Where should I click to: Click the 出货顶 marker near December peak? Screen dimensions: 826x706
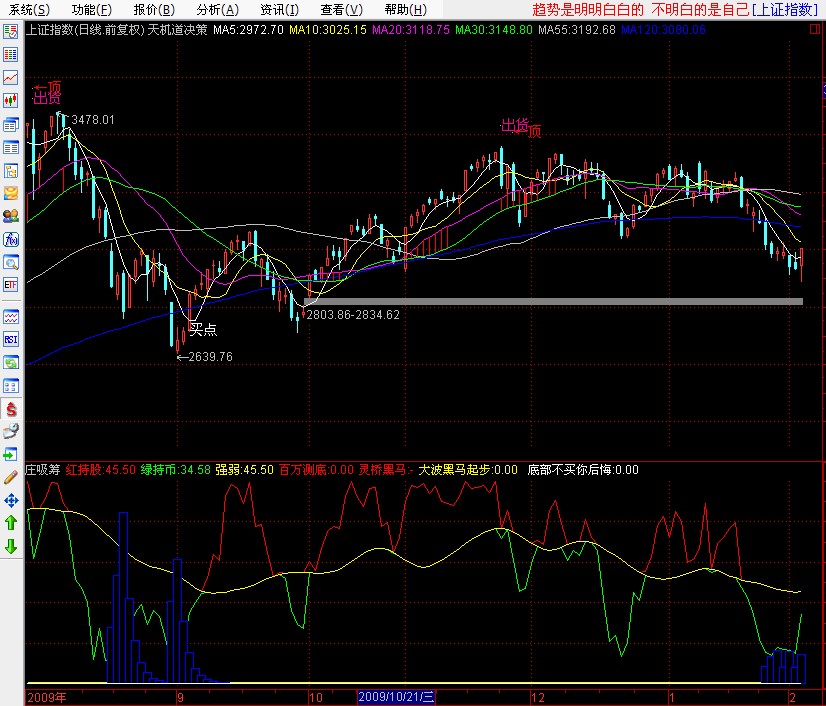[x=520, y=128]
